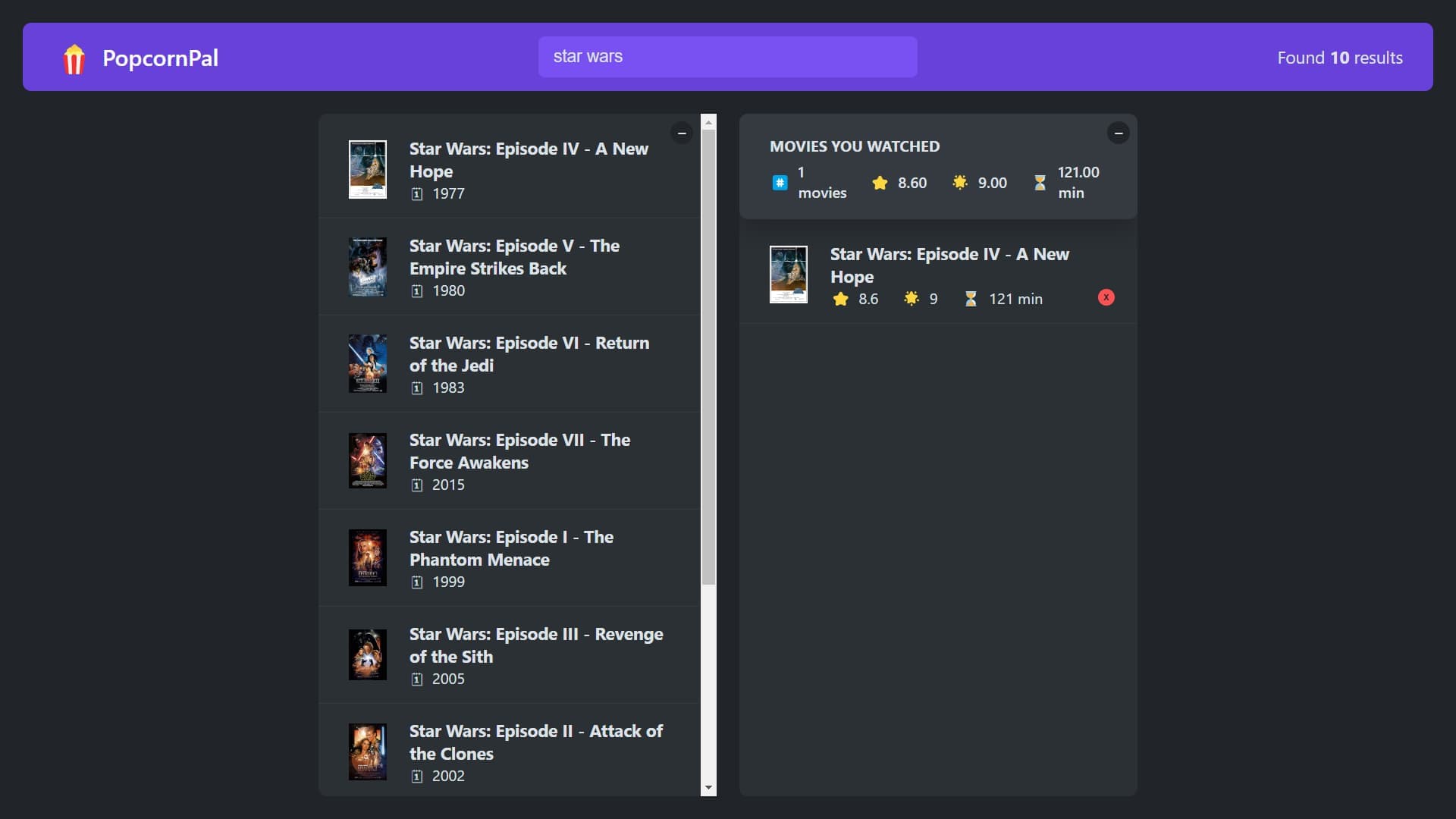This screenshot has width=1456, height=819.
Task: Click the calendar icon beside 2005
Action: [x=417, y=679]
